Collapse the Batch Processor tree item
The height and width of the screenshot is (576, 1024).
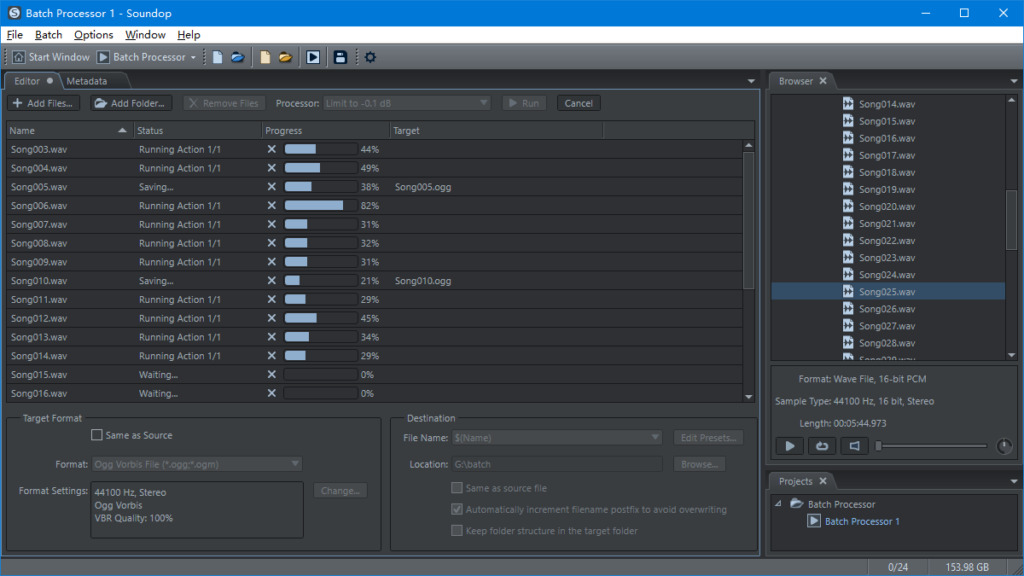pyautogui.click(x=777, y=504)
